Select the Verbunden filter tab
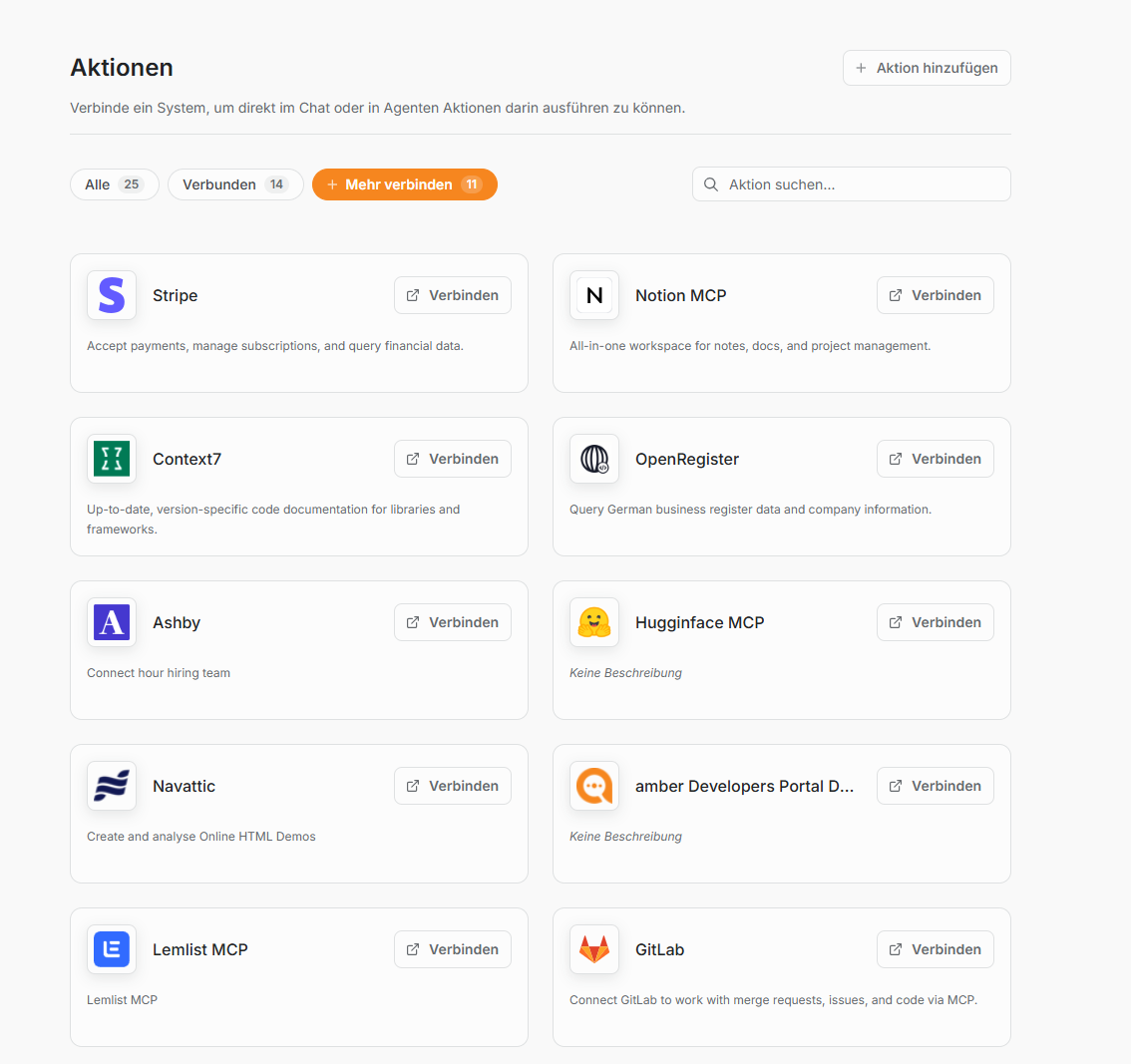The image size is (1131, 1064). click(x=235, y=184)
